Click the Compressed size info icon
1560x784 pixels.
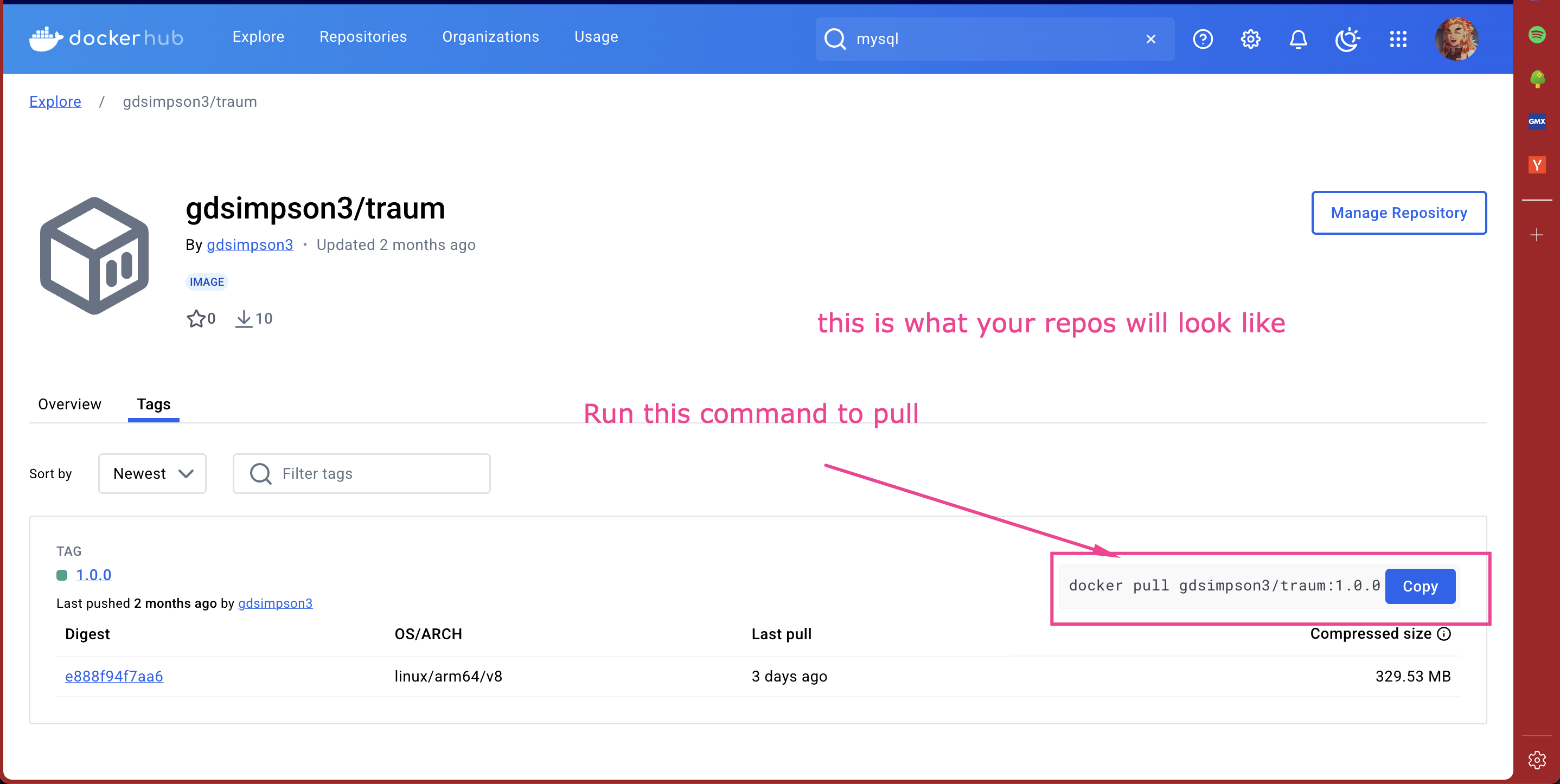[1444, 634]
